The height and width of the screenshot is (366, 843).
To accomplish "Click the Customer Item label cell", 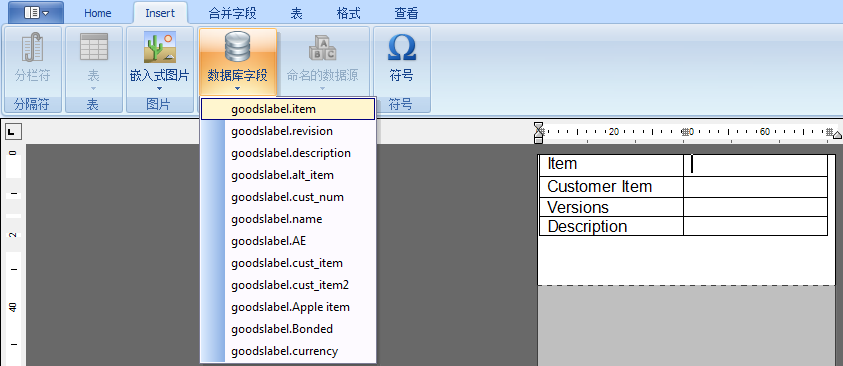I will point(611,186).
